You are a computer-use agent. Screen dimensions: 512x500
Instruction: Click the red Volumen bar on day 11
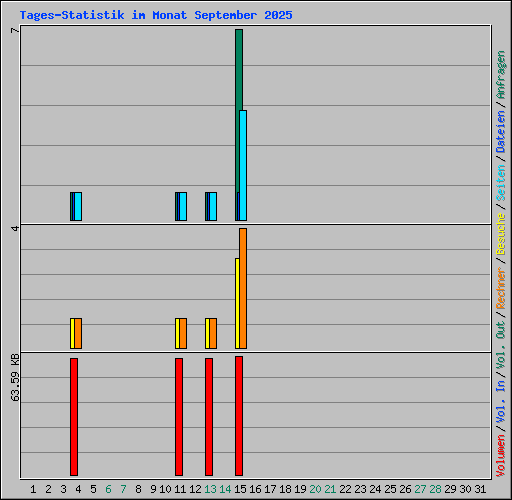(179, 417)
